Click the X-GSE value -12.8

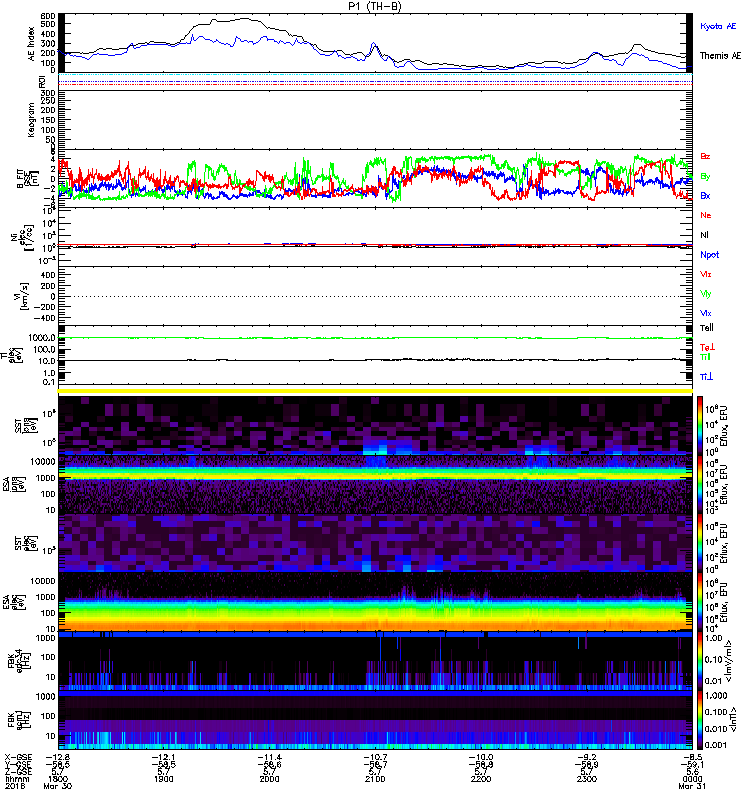[58, 757]
